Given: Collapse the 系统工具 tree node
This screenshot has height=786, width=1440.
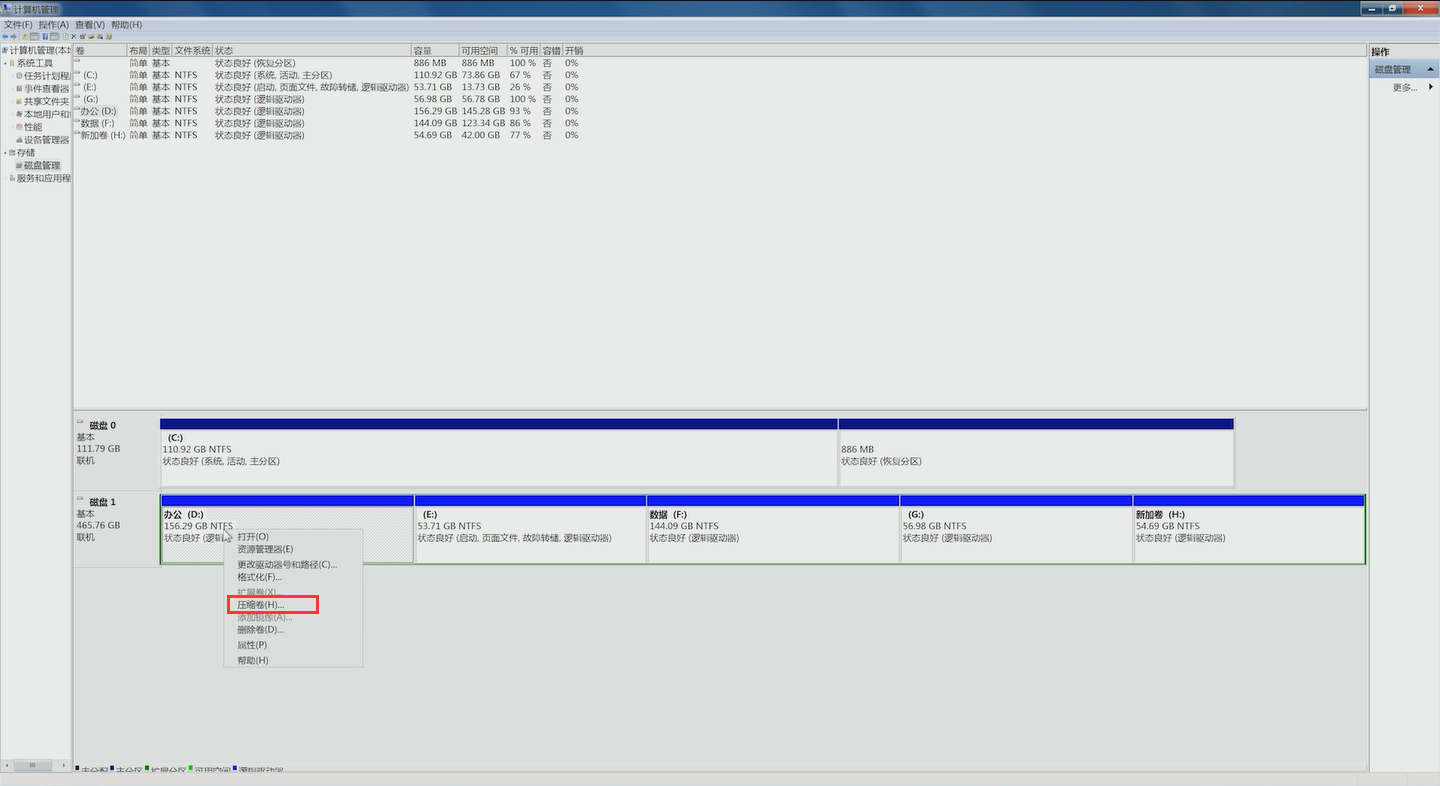Looking at the screenshot, I should click(x=5, y=63).
